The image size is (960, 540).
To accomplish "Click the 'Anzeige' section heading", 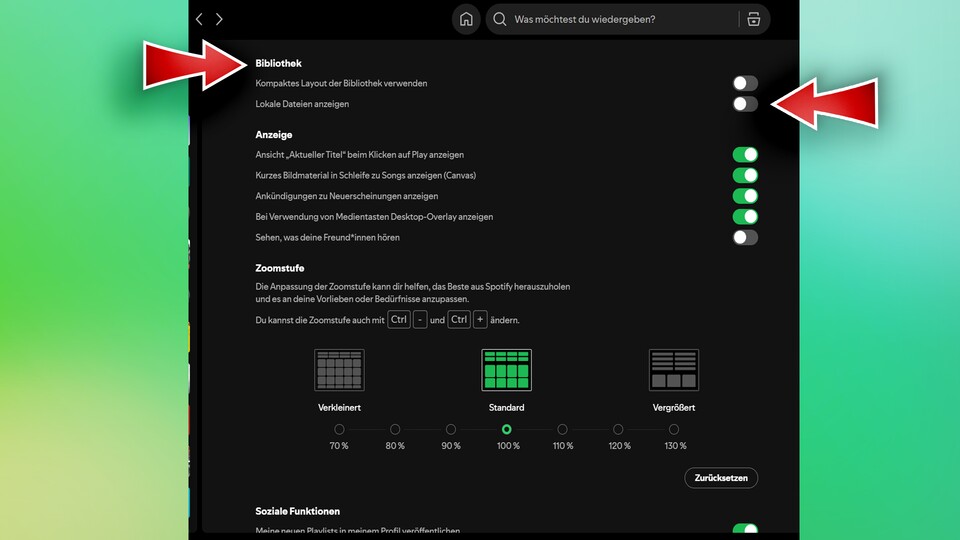I will pyautogui.click(x=274, y=135).
